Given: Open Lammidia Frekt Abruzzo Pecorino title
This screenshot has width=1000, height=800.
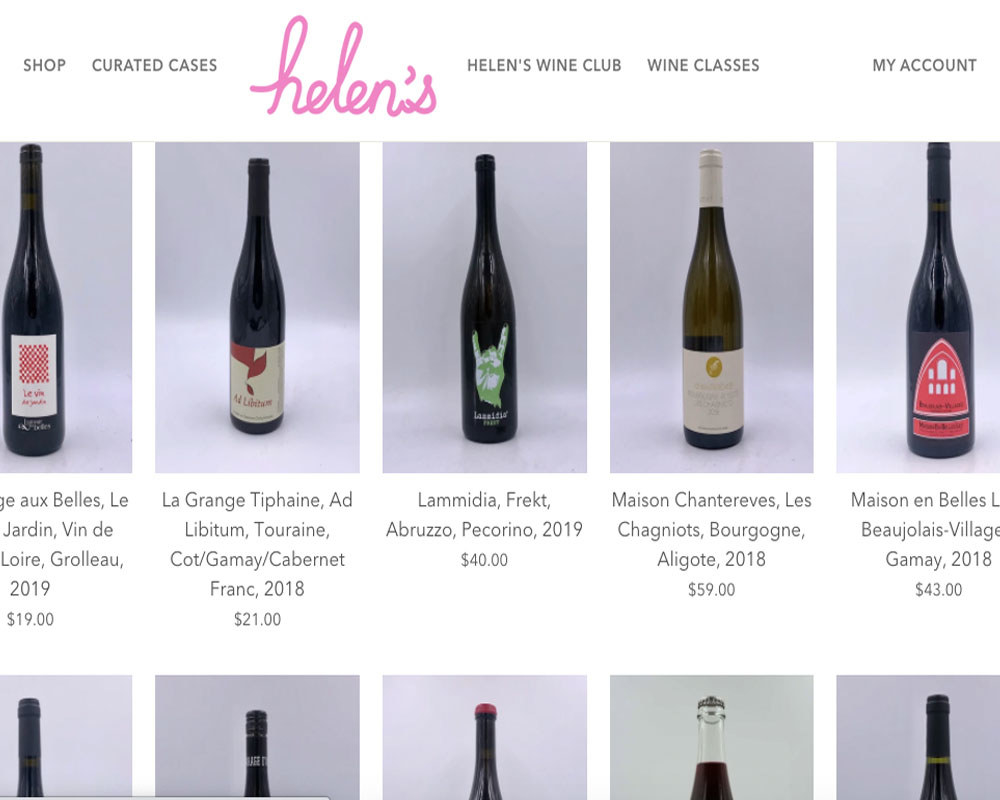Looking at the screenshot, I should click(x=485, y=515).
